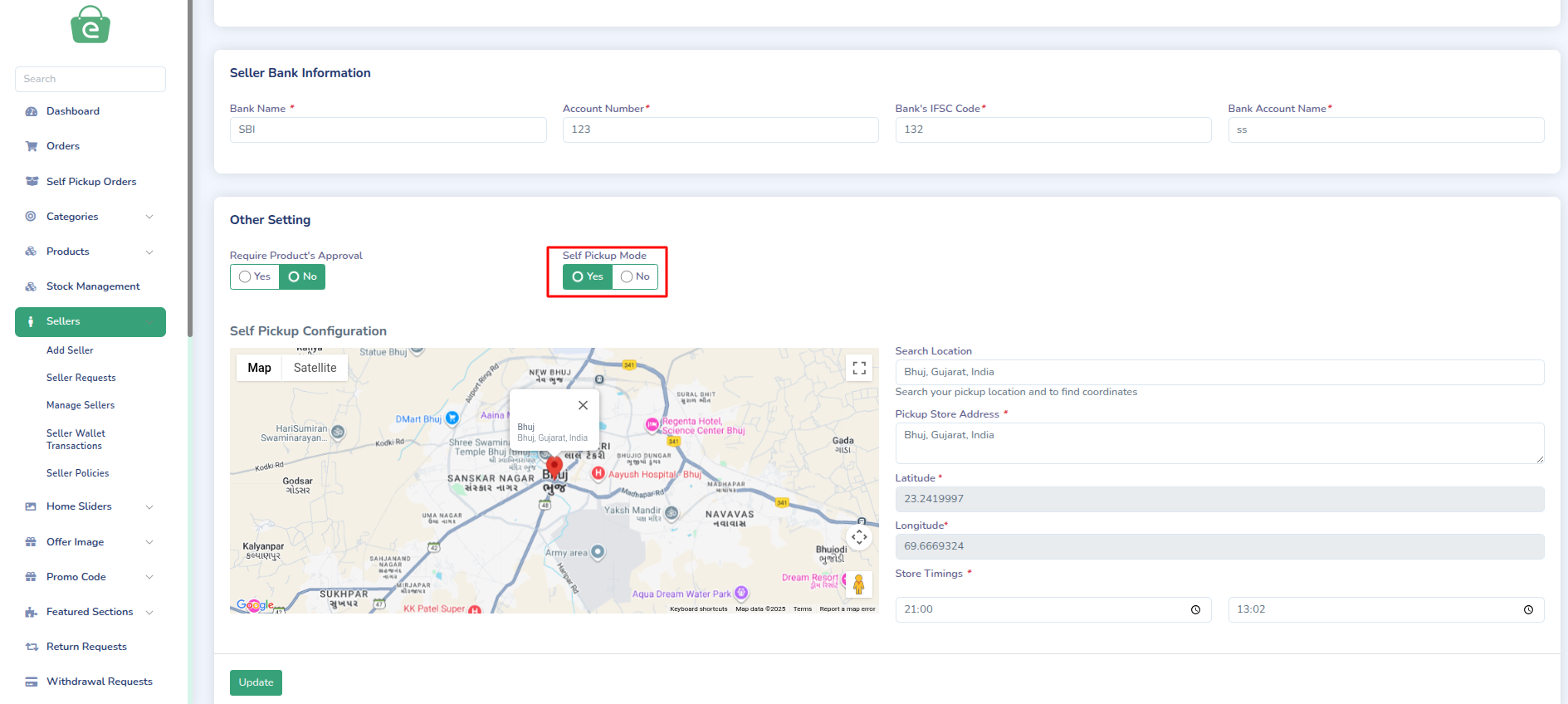Screen dimensions: 1568x704
Task: Expand the Home Sliders menu chevron
Action: [149, 506]
